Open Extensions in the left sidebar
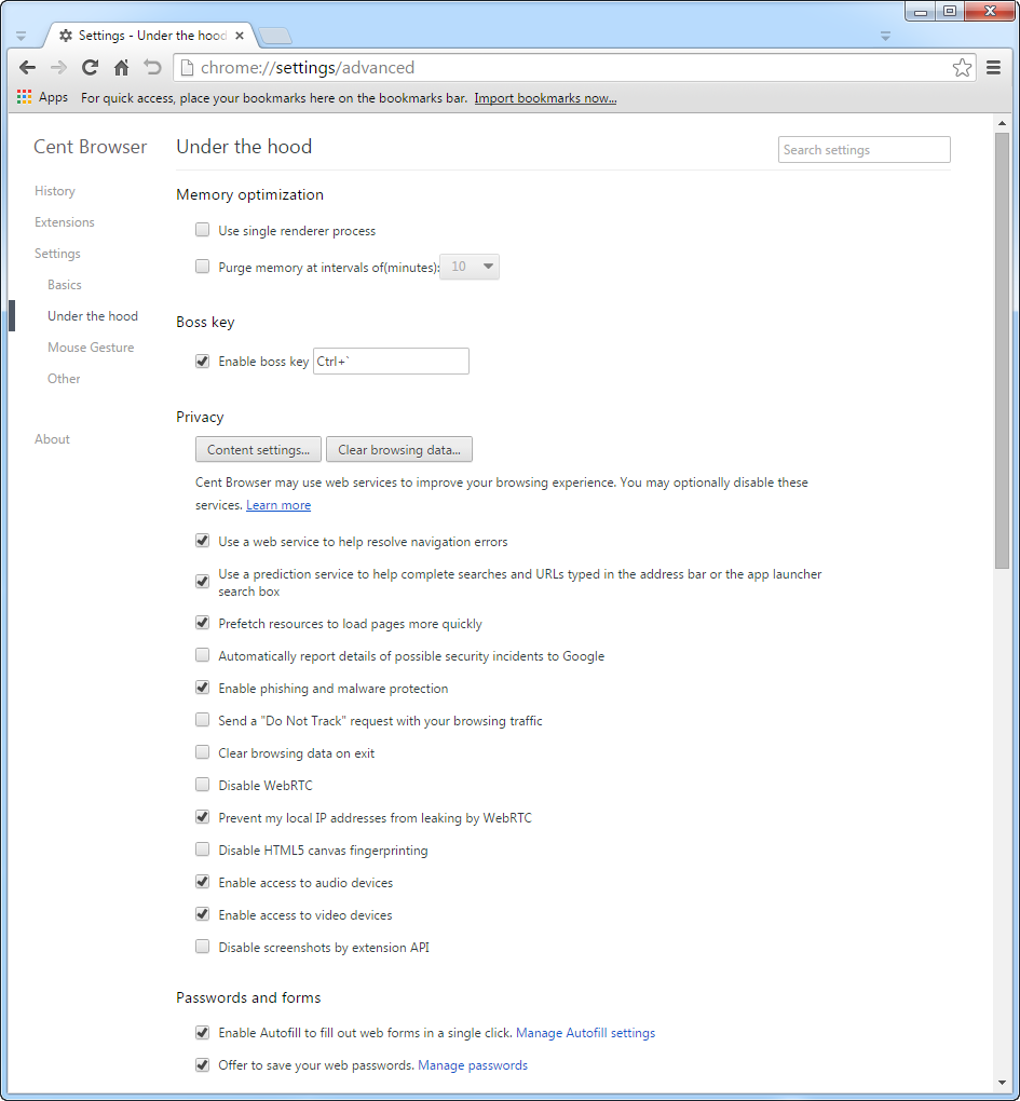 click(65, 222)
